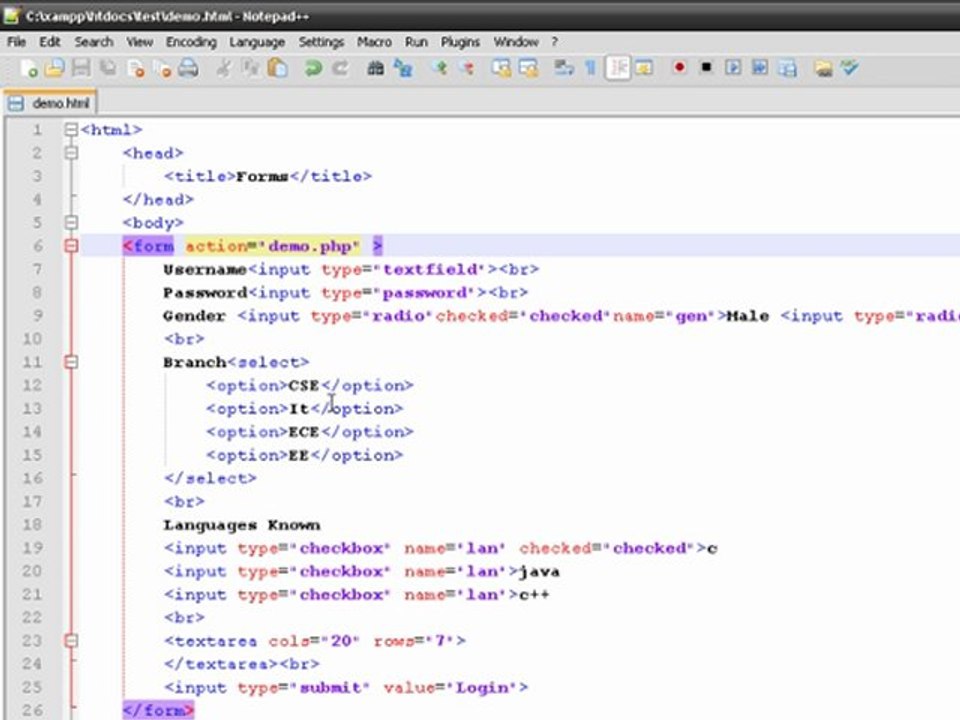Open the File menu
Viewport: 960px width, 720px height.
point(17,42)
